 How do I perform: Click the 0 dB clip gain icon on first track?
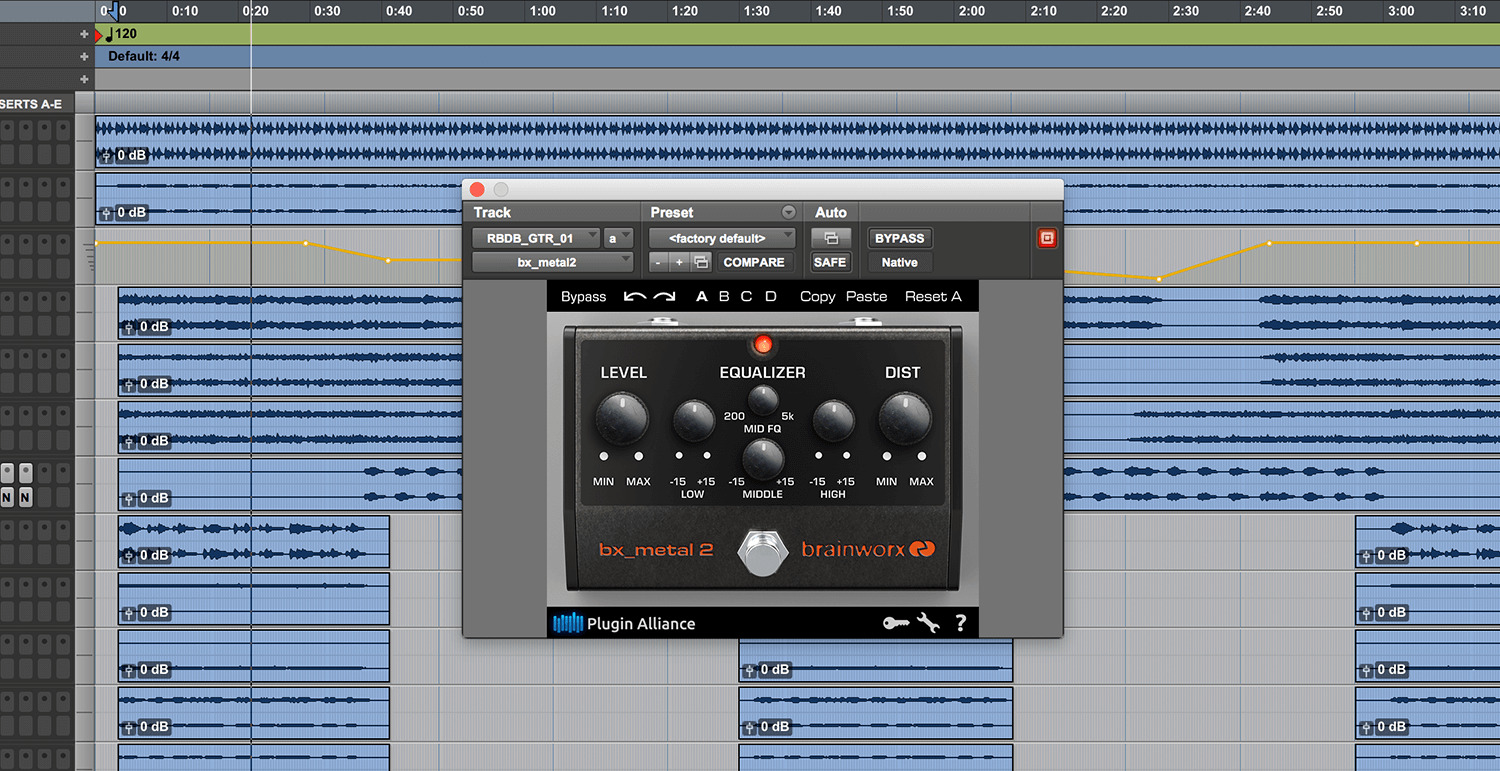(x=105, y=156)
